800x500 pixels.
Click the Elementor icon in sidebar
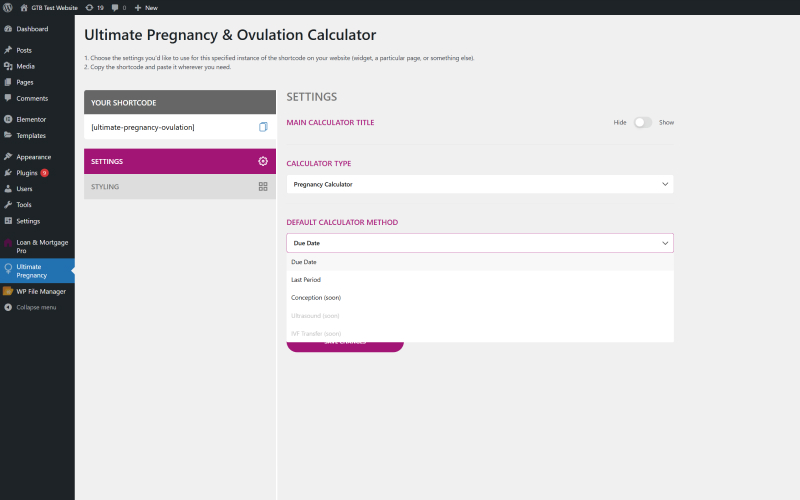8,119
